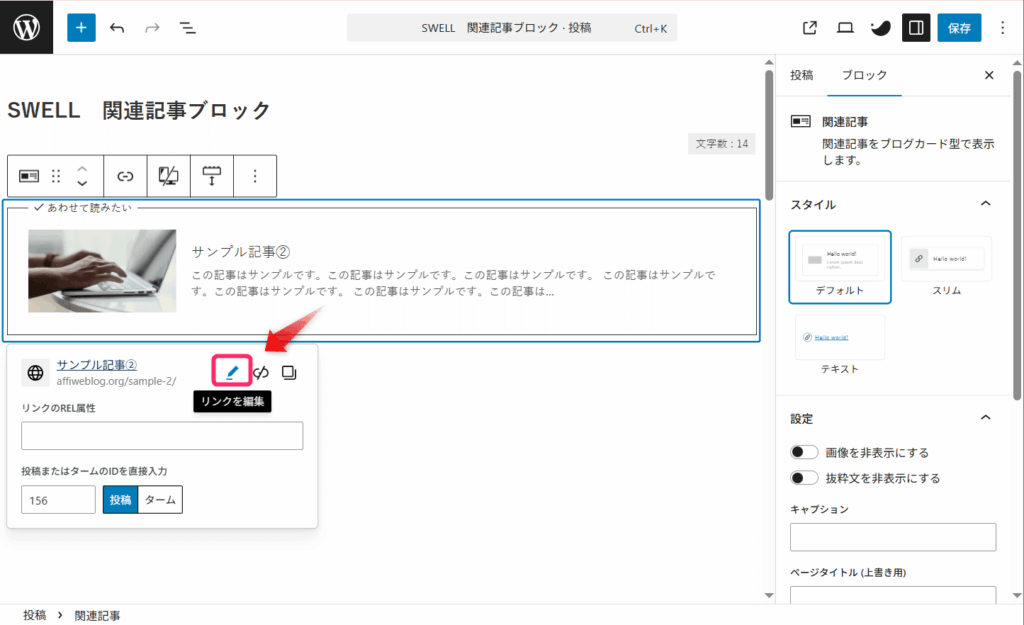Click the post title SWELL 関連記事ブロック
This screenshot has height=625, width=1024.
(138, 110)
